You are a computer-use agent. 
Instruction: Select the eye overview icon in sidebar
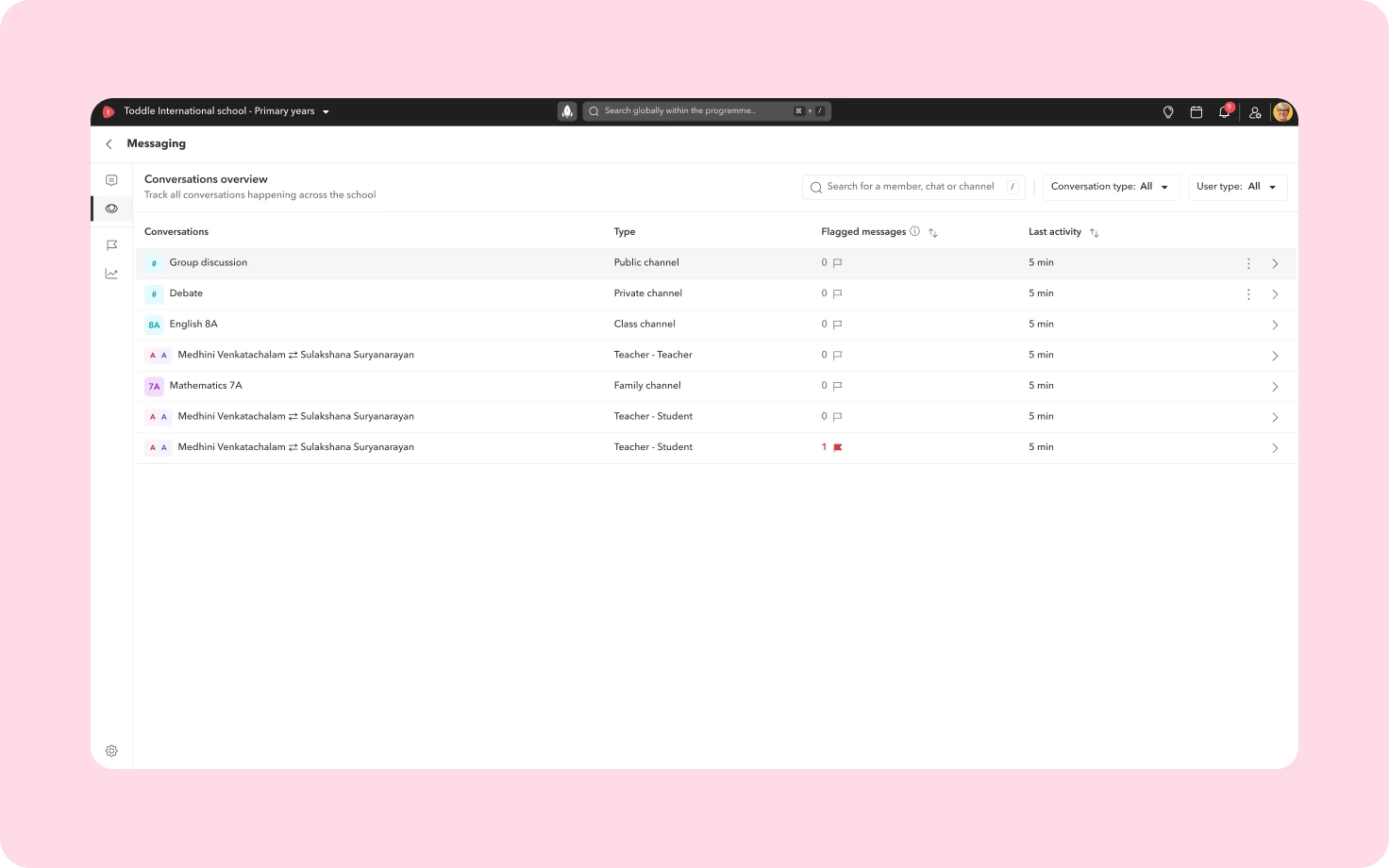pos(111,209)
